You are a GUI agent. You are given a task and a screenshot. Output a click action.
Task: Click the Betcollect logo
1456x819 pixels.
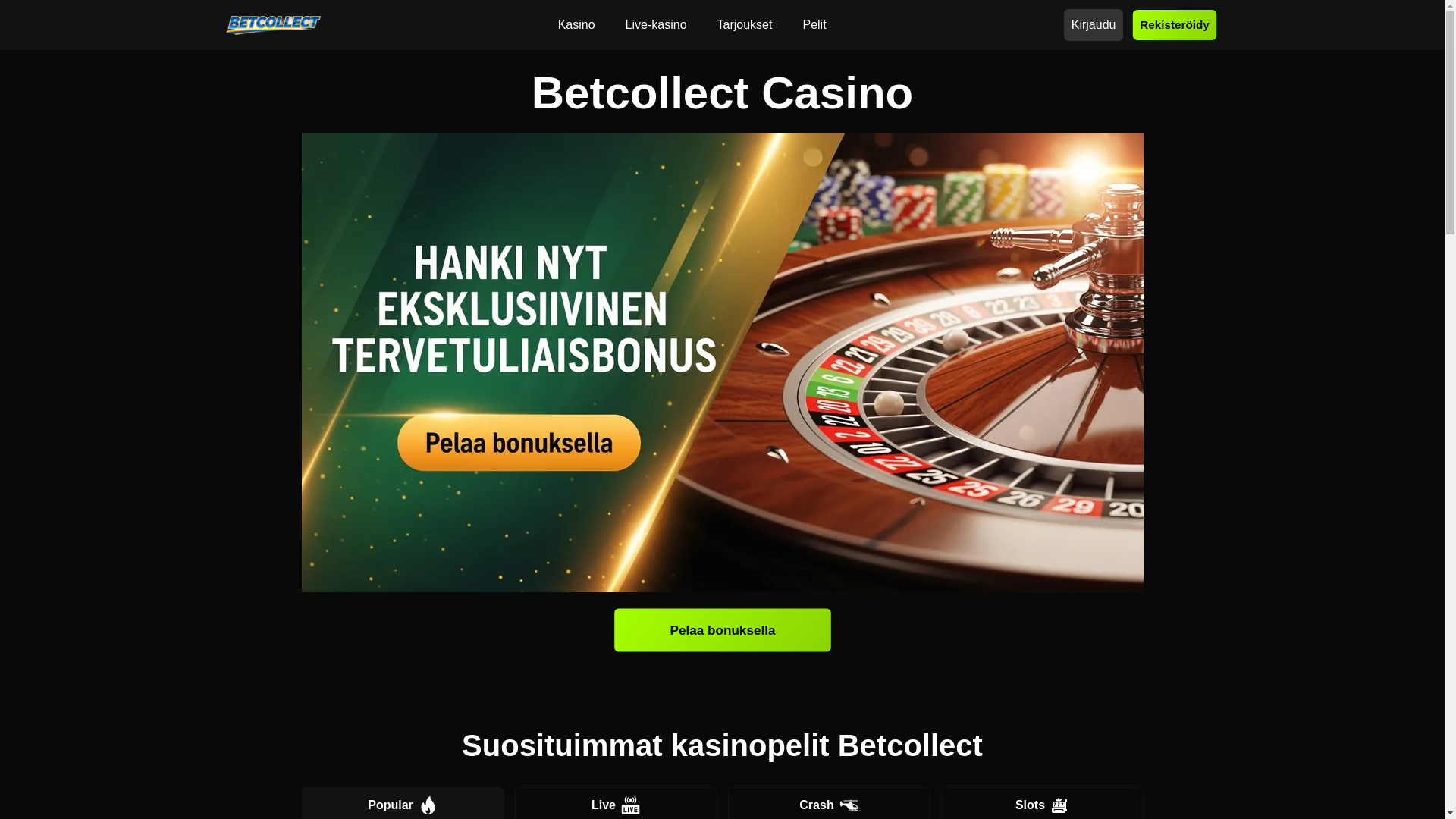pos(273,25)
